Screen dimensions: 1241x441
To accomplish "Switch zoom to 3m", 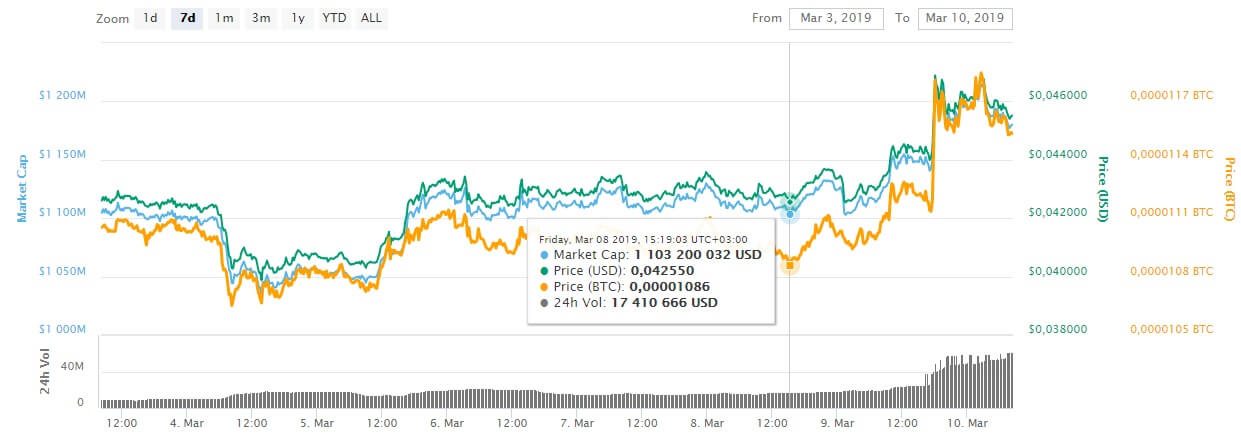I will tap(261, 18).
